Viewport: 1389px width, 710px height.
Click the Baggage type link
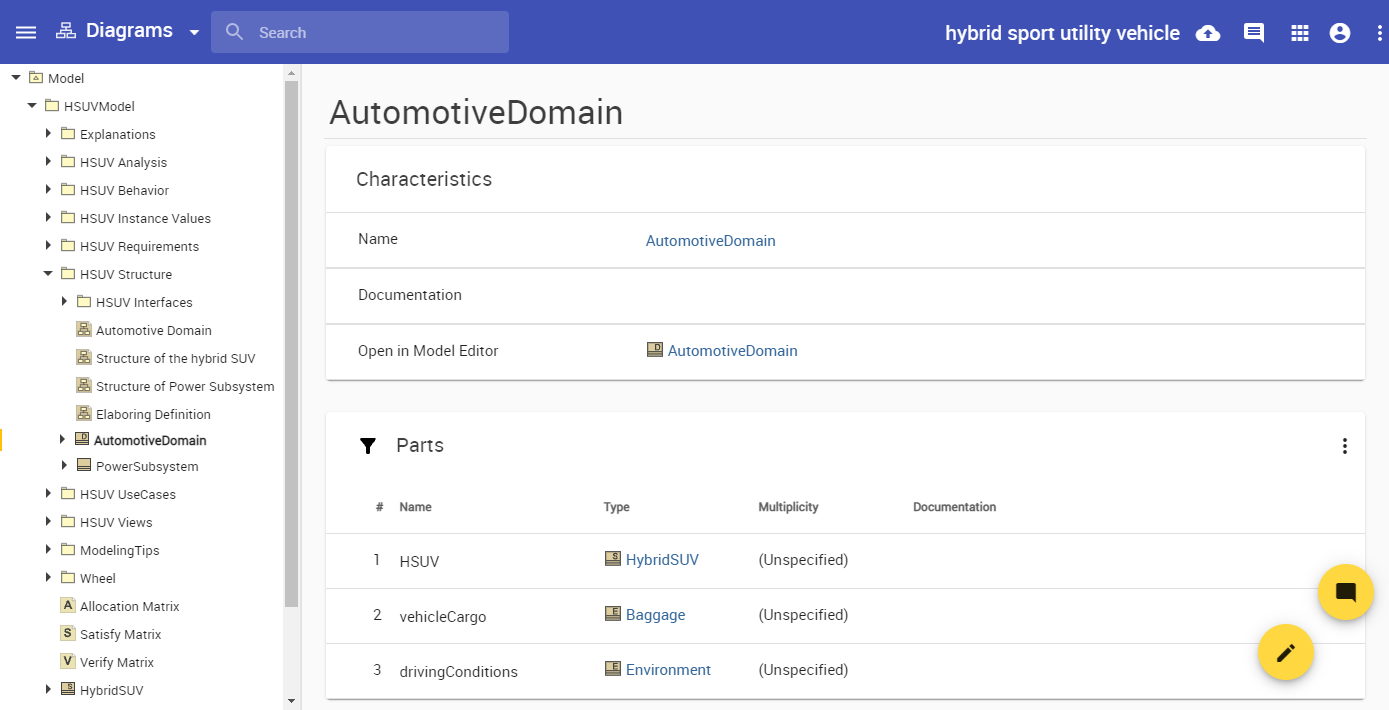655,615
